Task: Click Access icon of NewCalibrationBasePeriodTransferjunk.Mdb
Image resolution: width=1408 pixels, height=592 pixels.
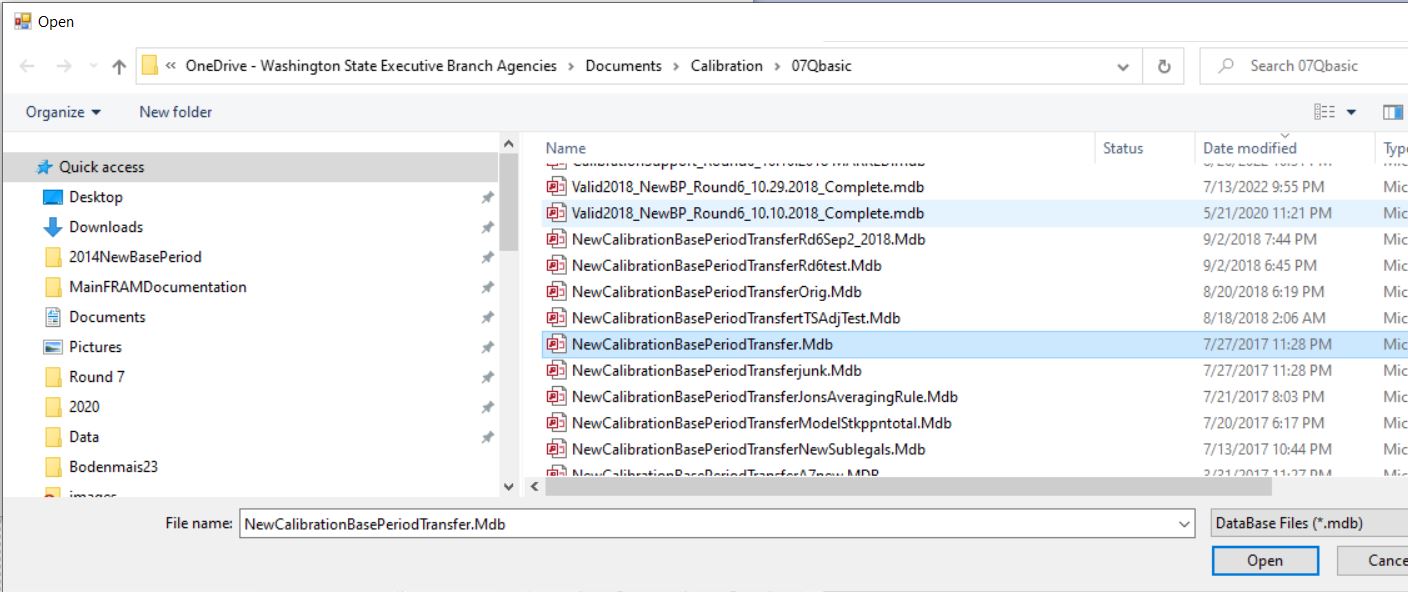Action: [x=556, y=370]
